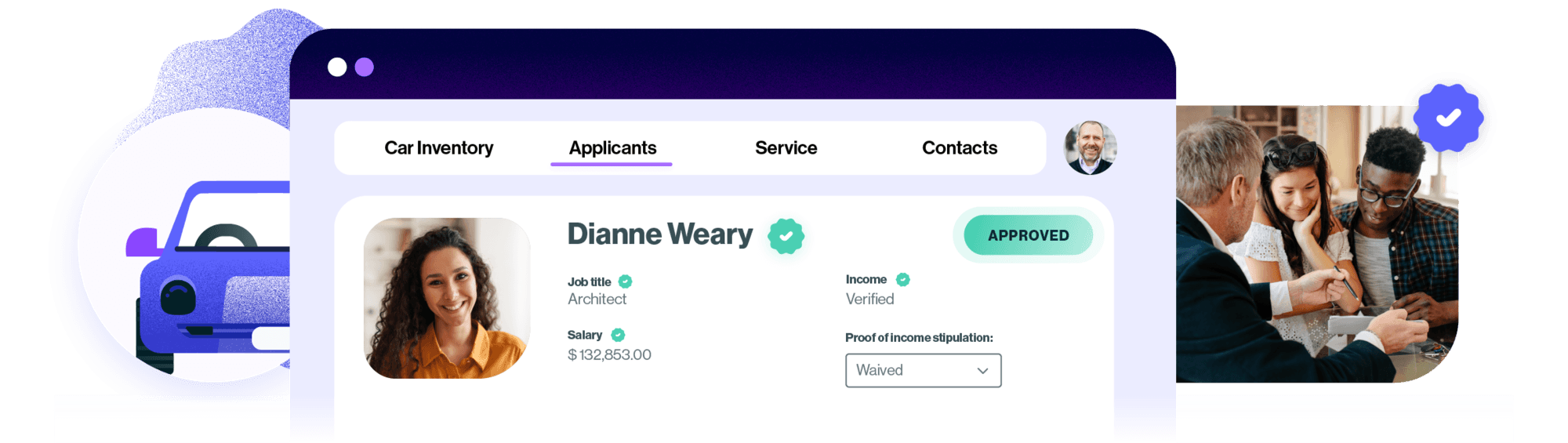The height and width of the screenshot is (443, 1568).
Task: Expand the stipulation dropdown chevron arrow
Action: pyautogui.click(x=982, y=371)
